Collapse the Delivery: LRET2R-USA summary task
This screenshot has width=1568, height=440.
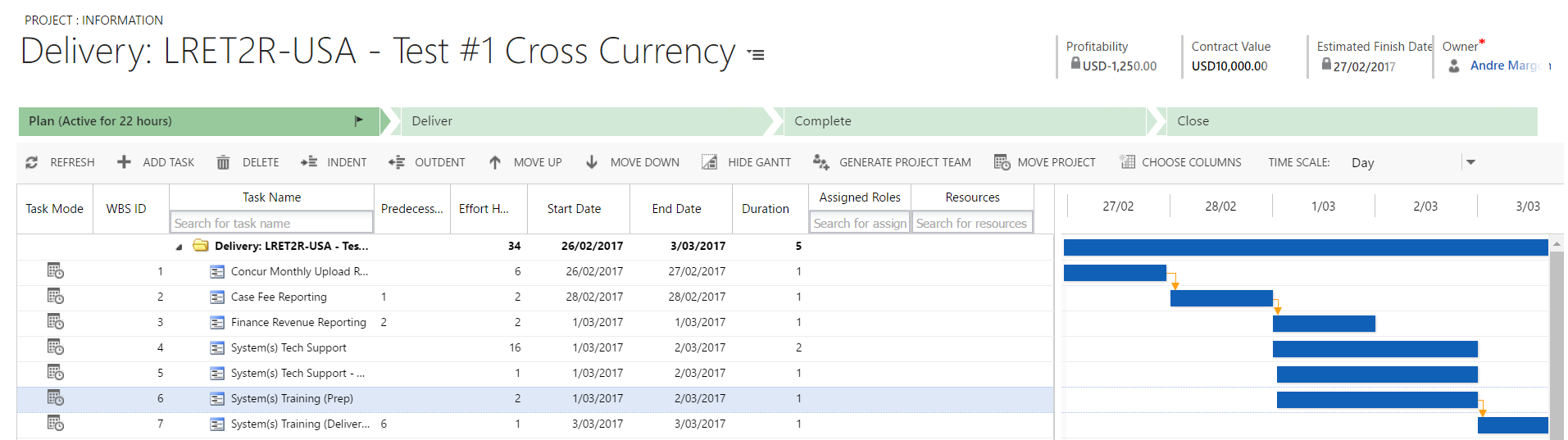[x=179, y=247]
